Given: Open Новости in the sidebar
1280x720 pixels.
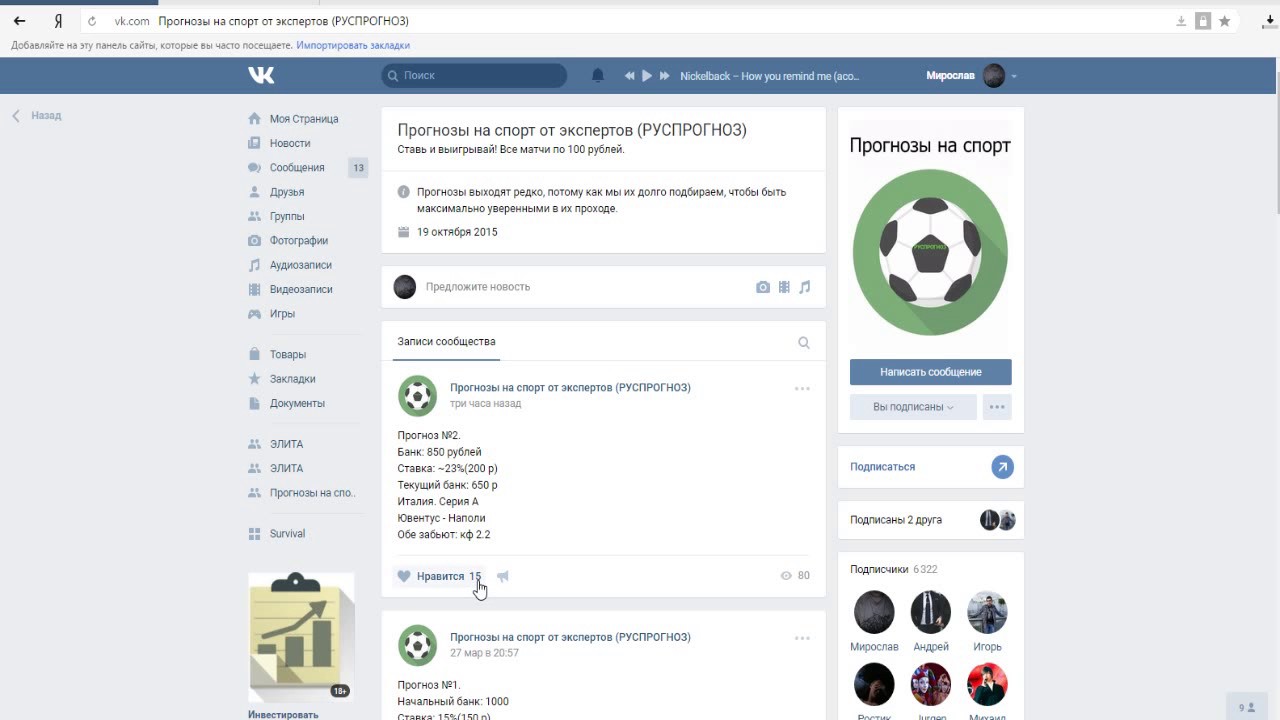Looking at the screenshot, I should tap(290, 143).
